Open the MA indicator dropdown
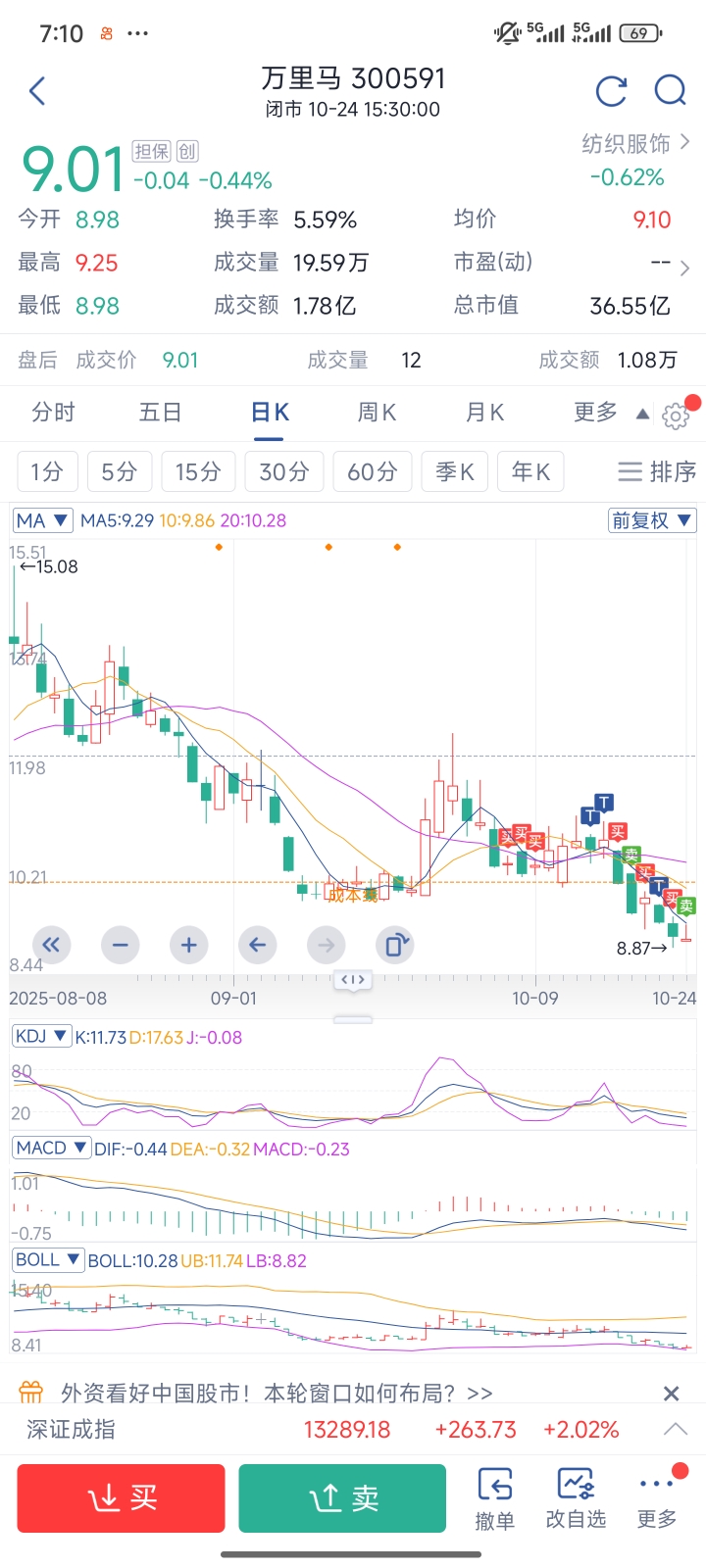Image resolution: width=706 pixels, height=1568 pixels. click(42, 520)
